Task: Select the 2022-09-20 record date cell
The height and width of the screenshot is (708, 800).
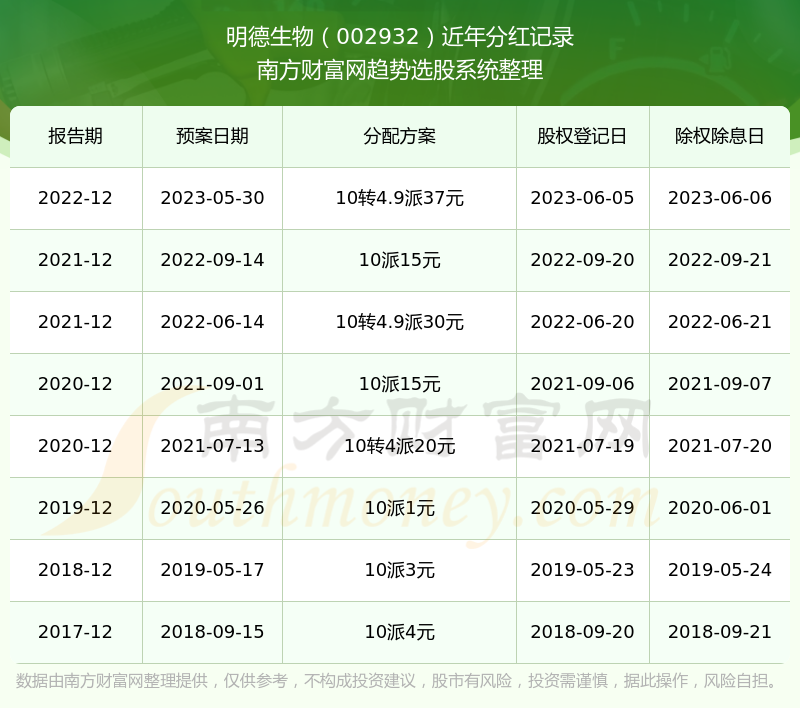Action: point(582,260)
